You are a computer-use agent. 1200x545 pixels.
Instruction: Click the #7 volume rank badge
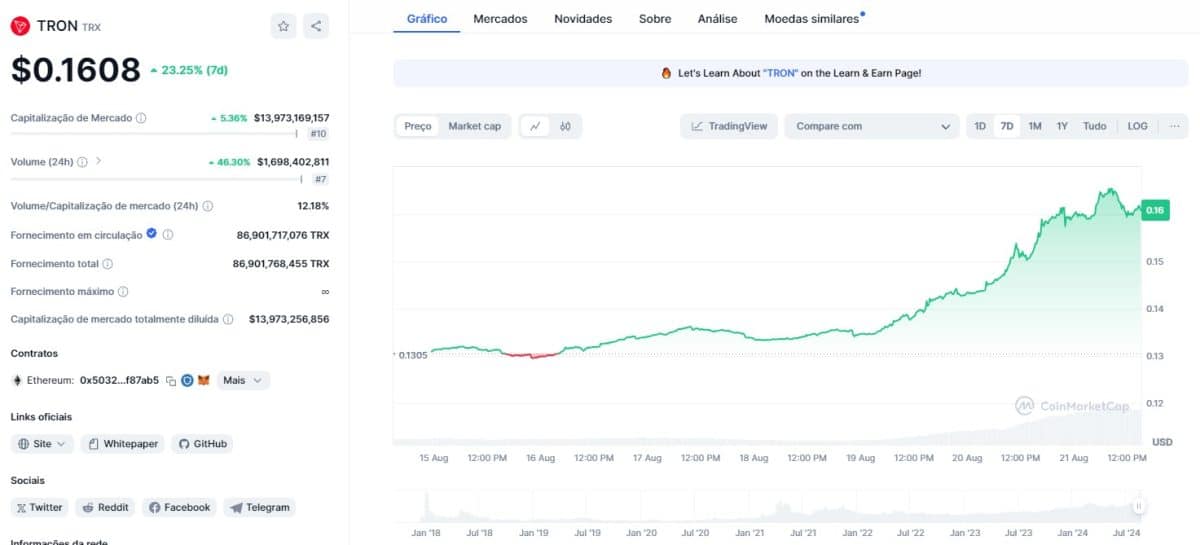tap(320, 179)
